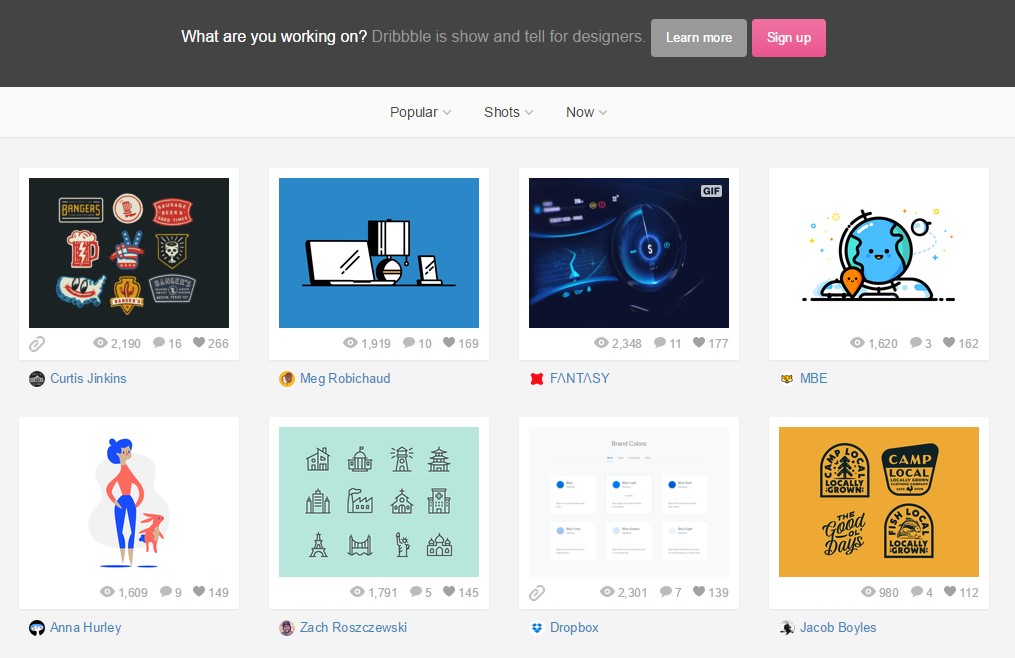Like Meg Robichaud's shot with 169 hearts
Image resolution: width=1015 pixels, height=658 pixels.
coord(449,342)
